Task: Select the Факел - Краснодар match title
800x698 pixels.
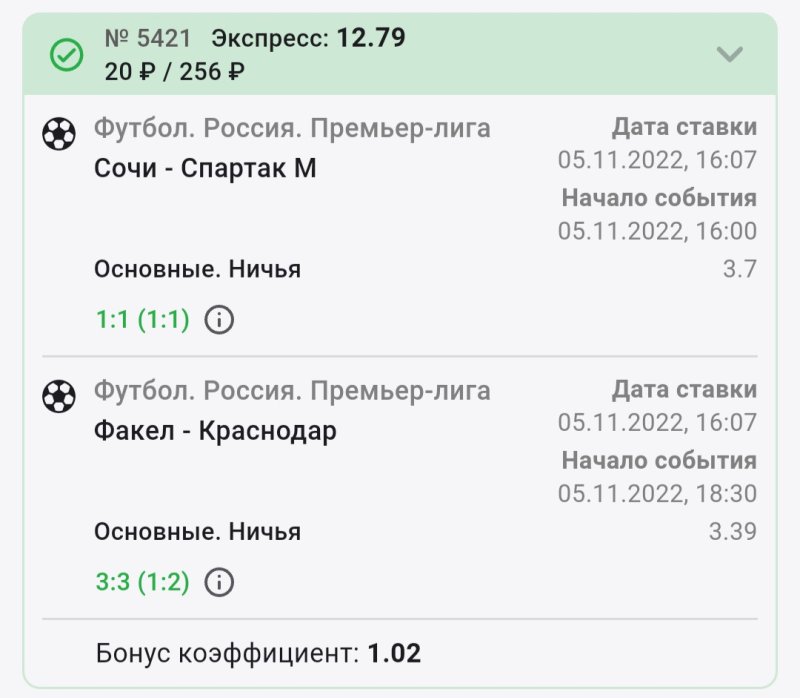Action: (215, 431)
